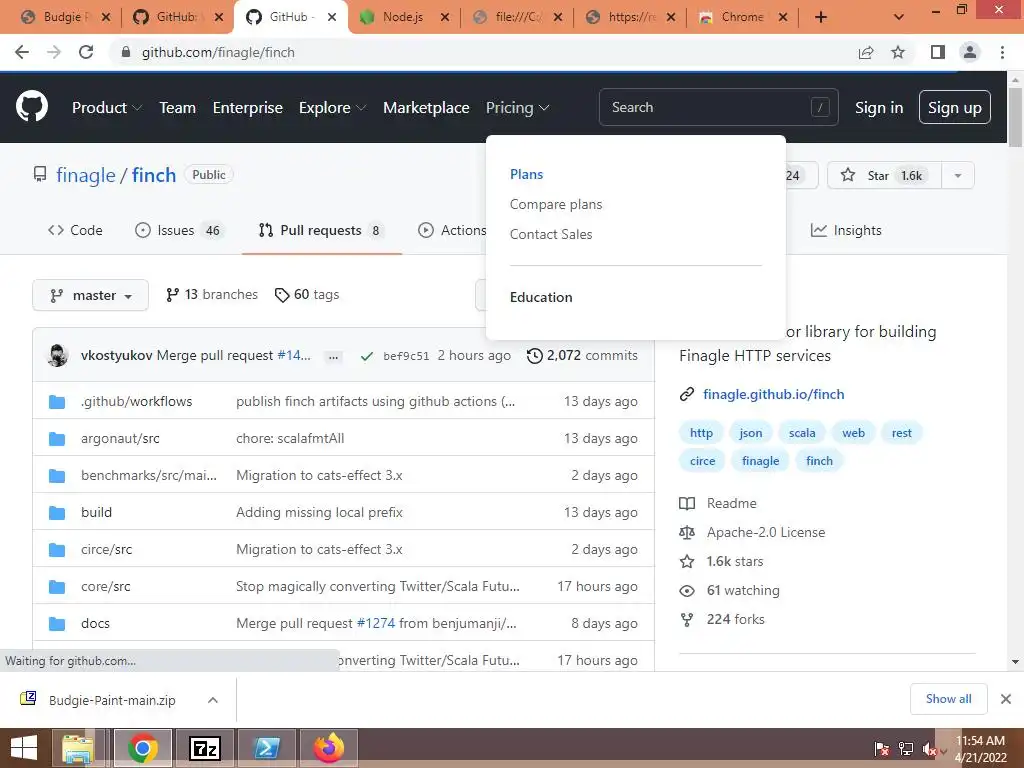Go back with the browser back arrow
The width and height of the screenshot is (1024, 768).
22,52
